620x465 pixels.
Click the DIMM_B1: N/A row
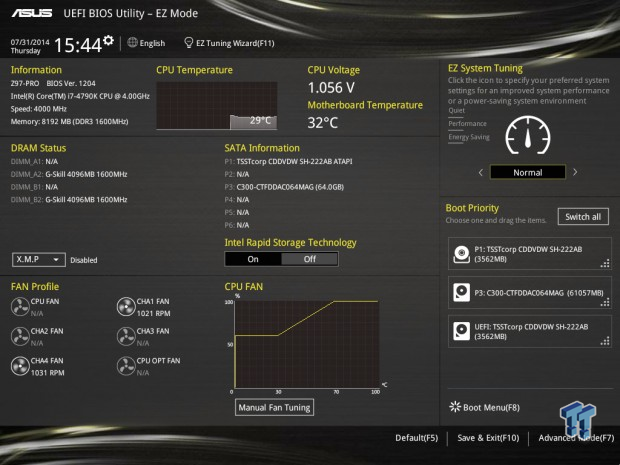(x=34, y=187)
